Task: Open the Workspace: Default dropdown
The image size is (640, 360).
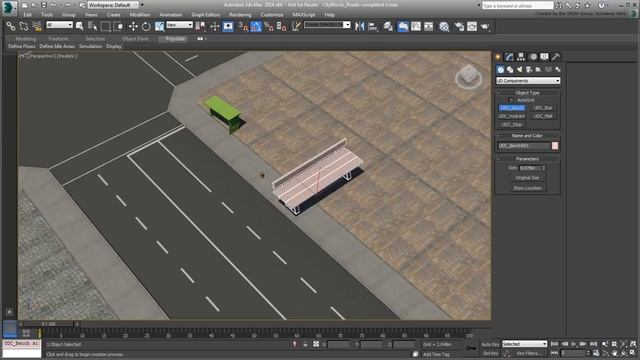Action: pyautogui.click(x=113, y=5)
